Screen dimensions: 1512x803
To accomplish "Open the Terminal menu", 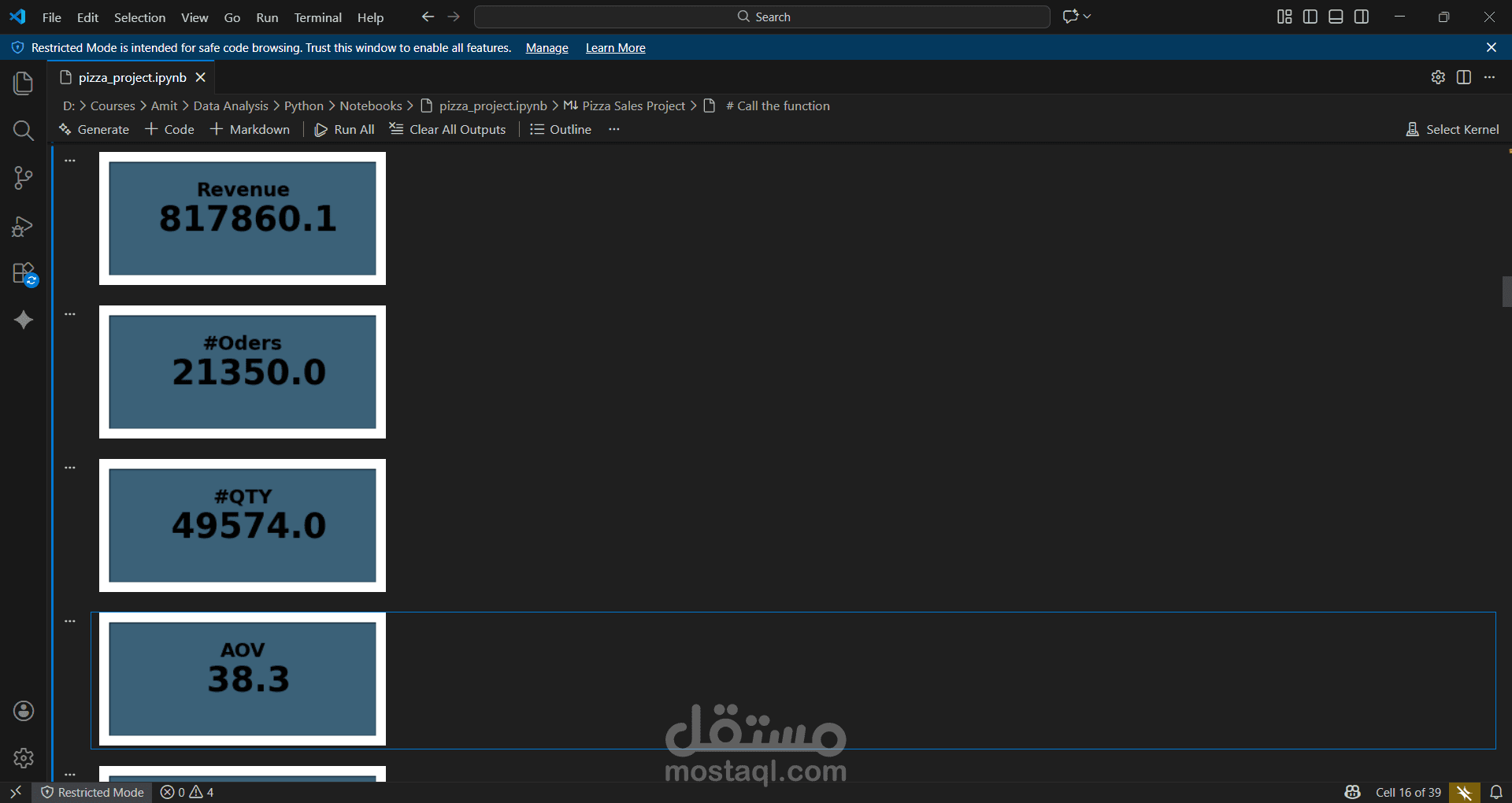I will (x=317, y=17).
